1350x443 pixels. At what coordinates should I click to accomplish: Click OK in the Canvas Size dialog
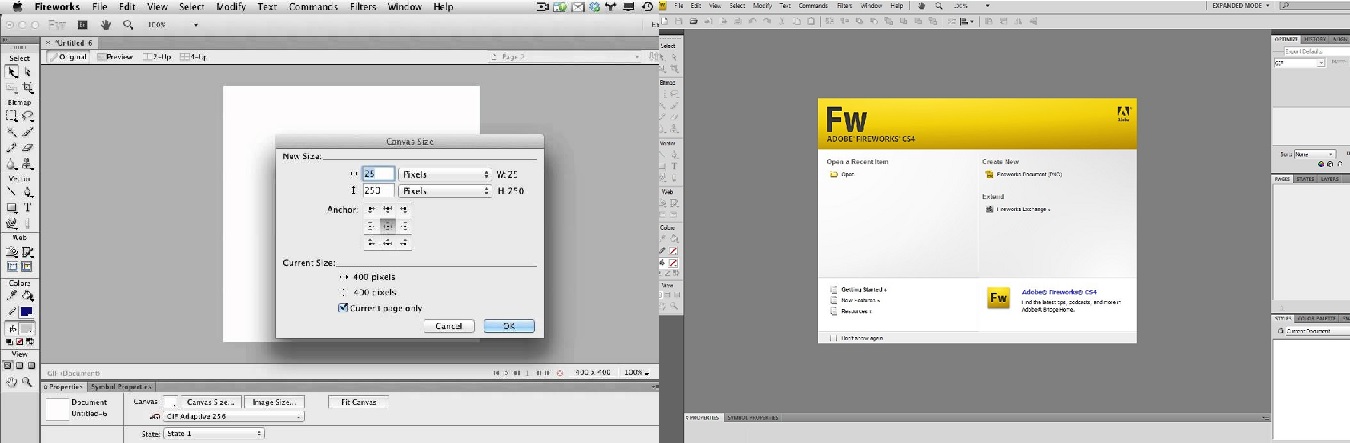[509, 326]
